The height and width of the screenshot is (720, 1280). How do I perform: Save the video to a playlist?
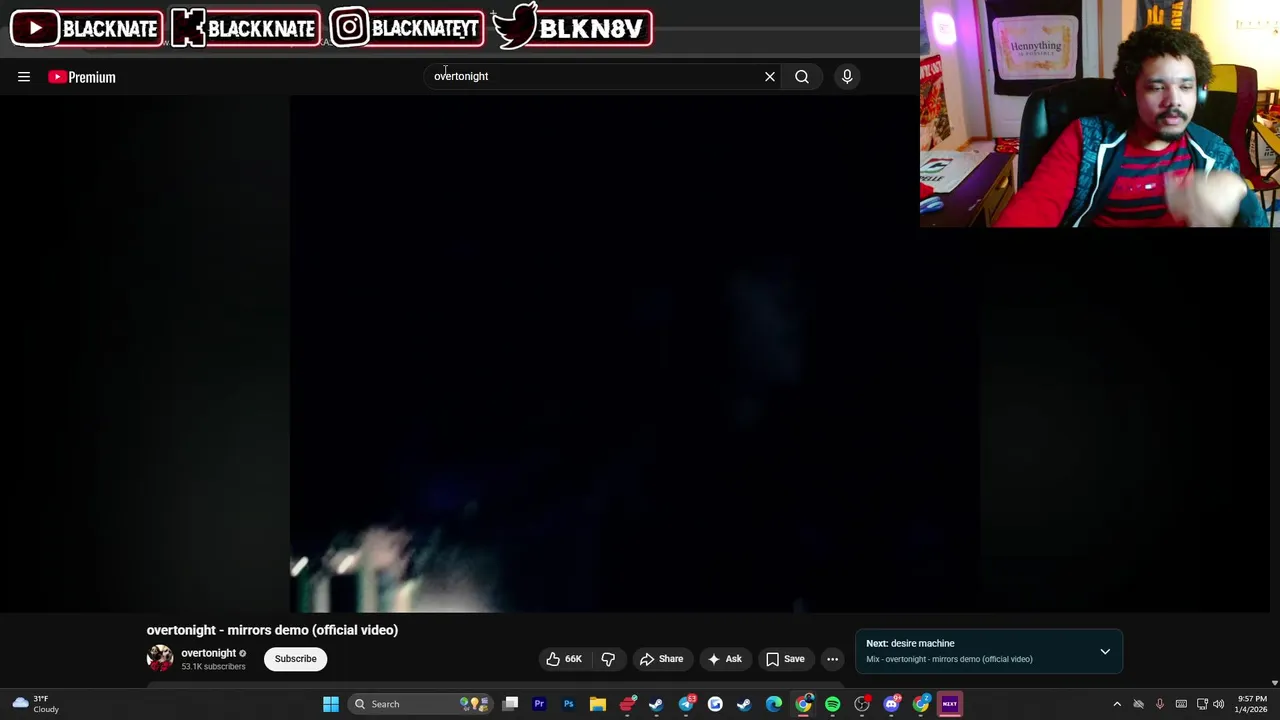[785, 659]
